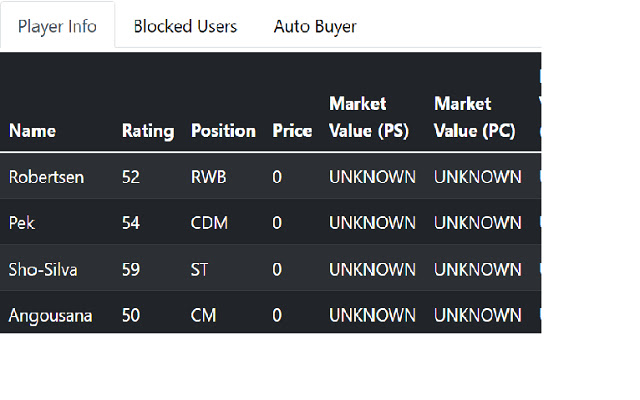Switch to the Player Info tab
Screen dimensions: 640x400
[57, 26]
